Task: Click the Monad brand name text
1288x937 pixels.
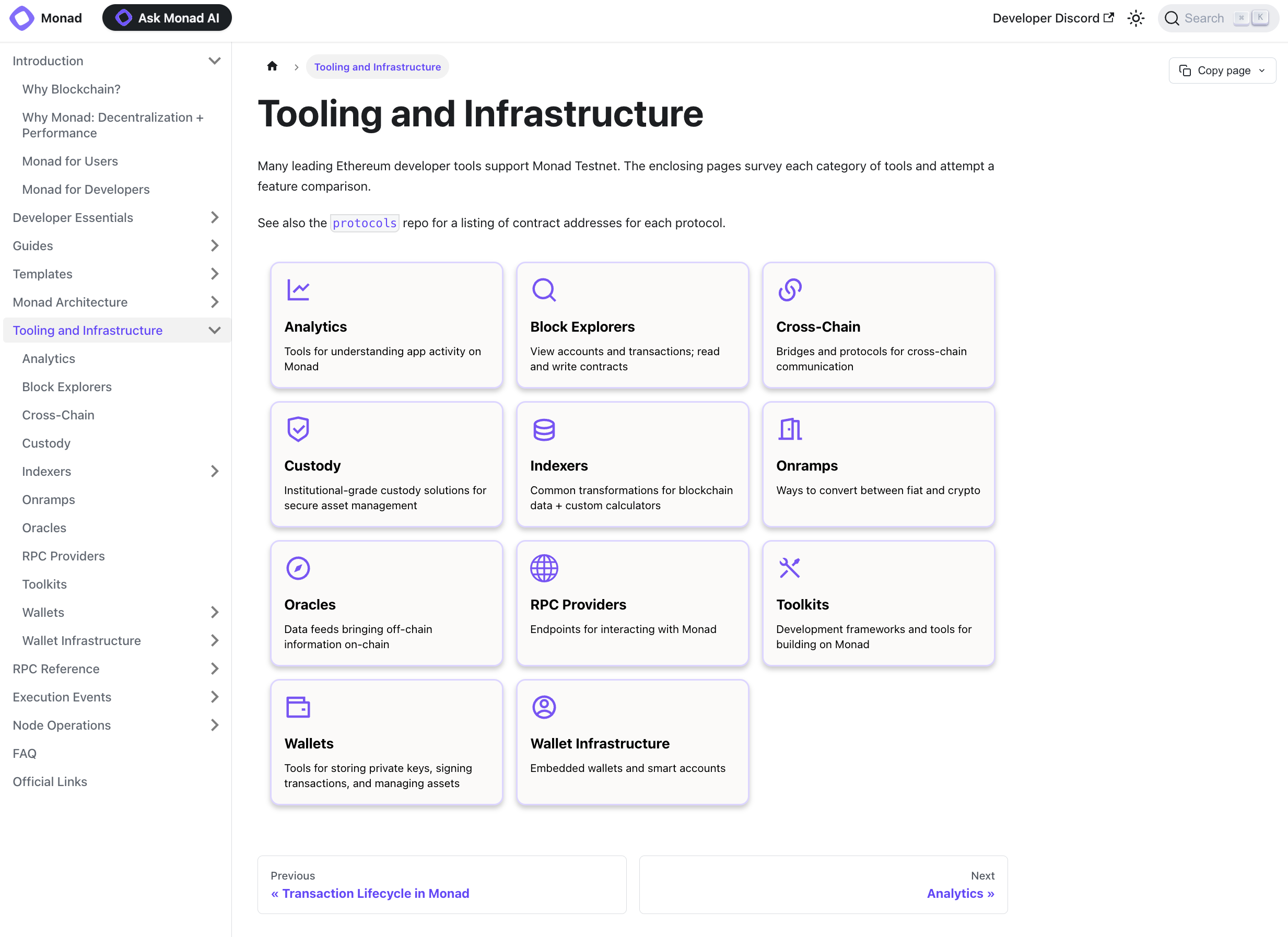Action: 61,18
